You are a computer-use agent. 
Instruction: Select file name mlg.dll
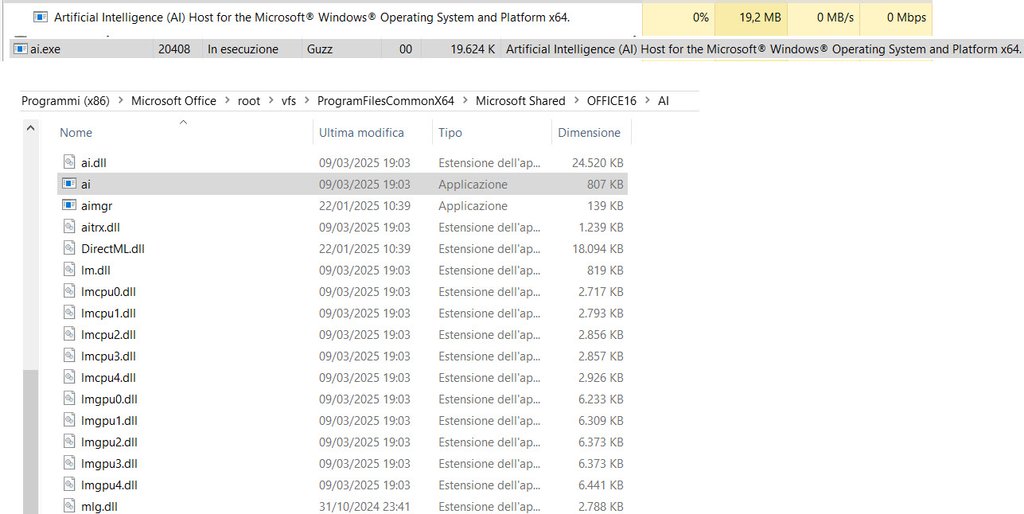pyautogui.click(x=99, y=507)
